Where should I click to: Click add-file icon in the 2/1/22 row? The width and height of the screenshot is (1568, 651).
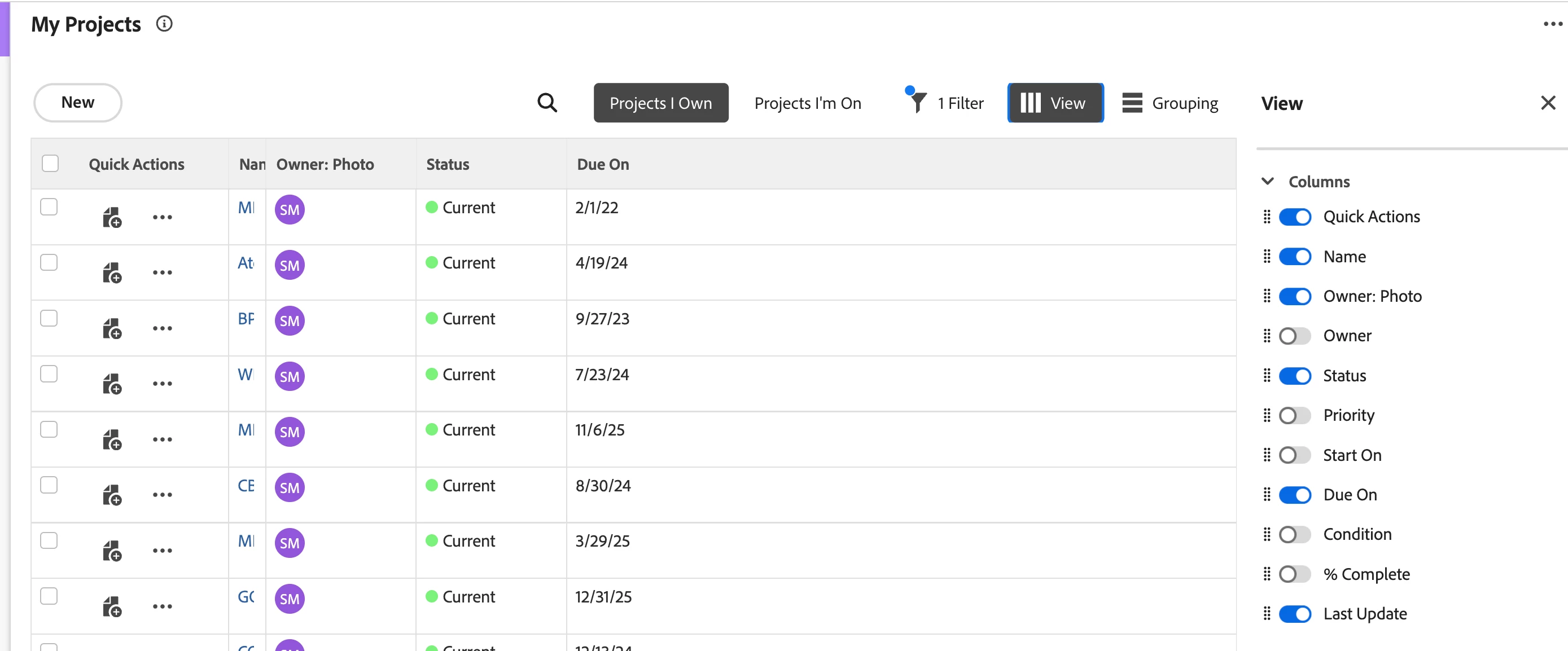(112, 217)
